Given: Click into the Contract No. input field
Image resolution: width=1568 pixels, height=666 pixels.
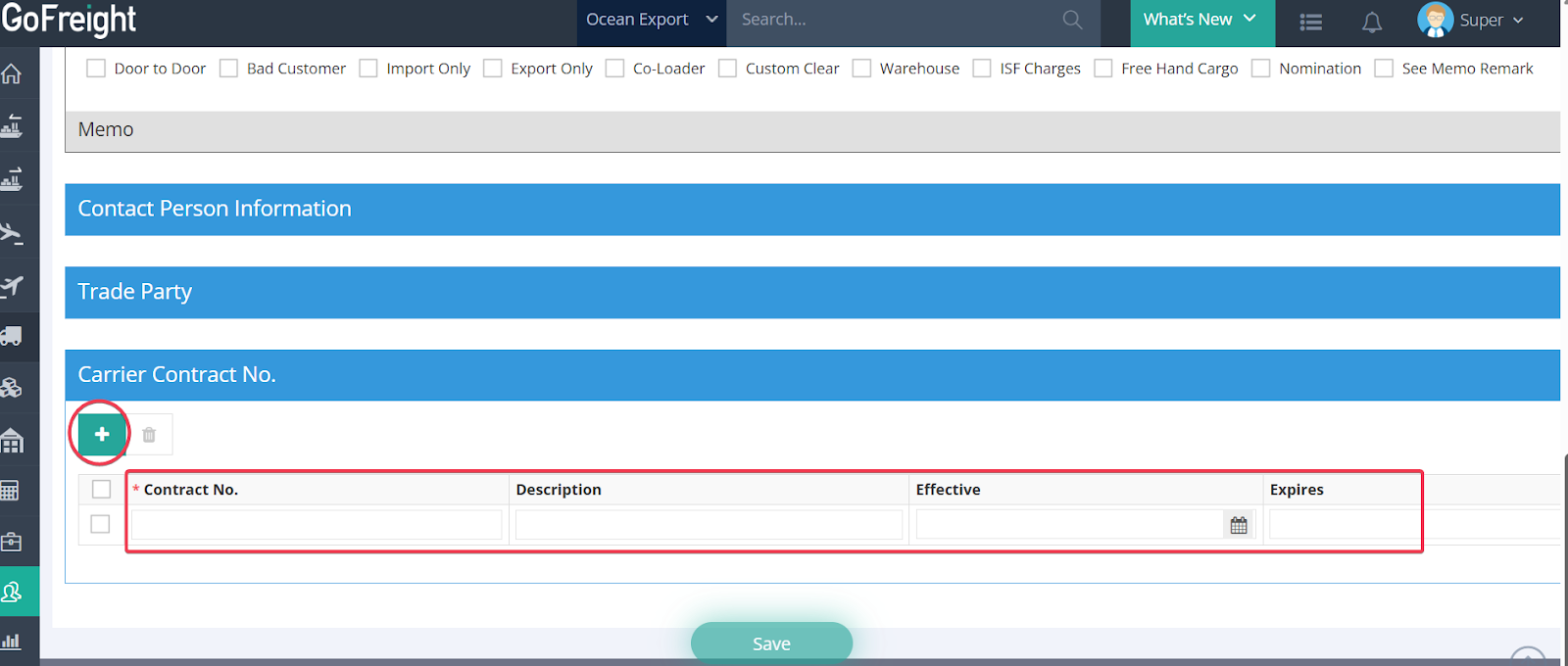Looking at the screenshot, I should click(x=317, y=525).
